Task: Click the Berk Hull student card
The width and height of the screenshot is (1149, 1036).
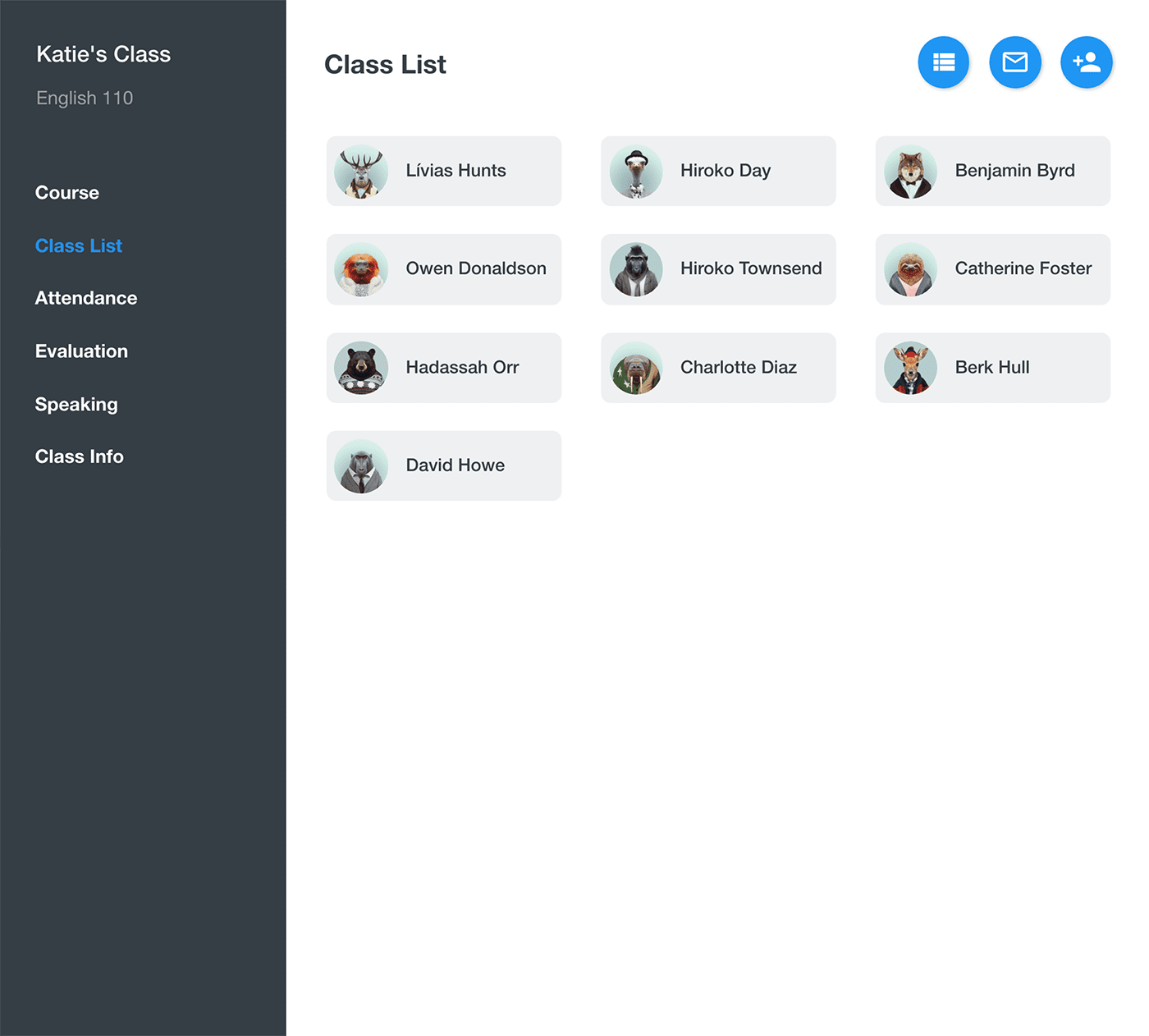Action: click(x=992, y=368)
